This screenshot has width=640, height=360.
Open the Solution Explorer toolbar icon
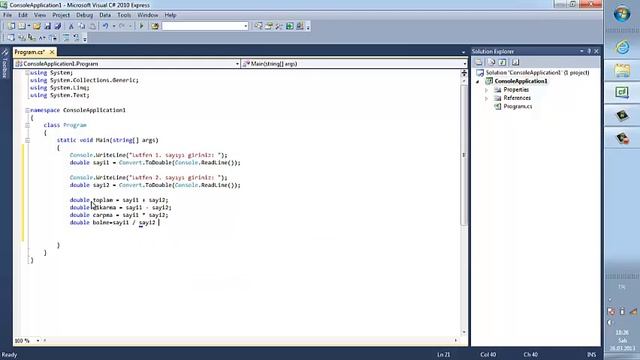[x=258, y=26]
